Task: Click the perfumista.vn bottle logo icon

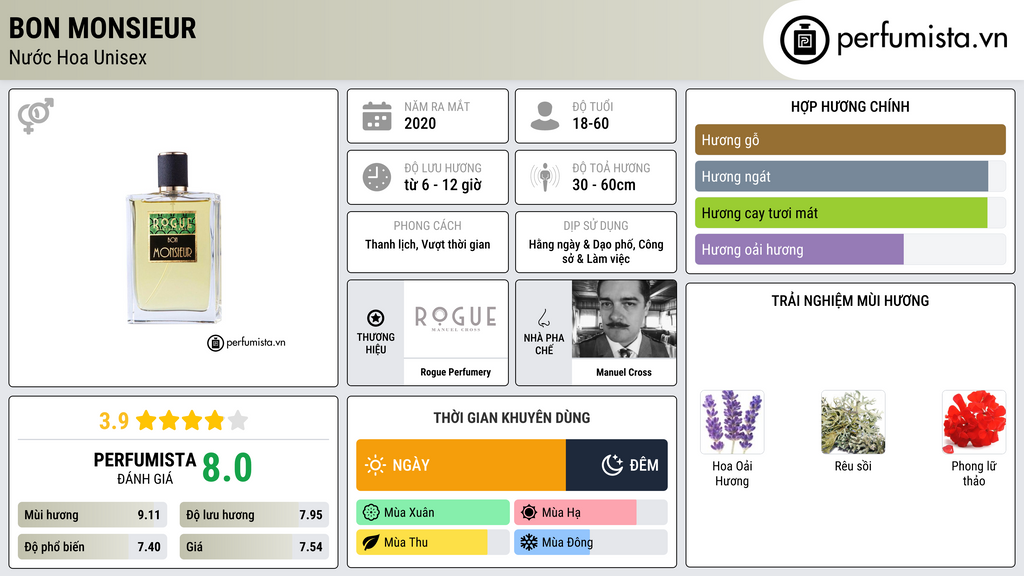Action: pyautogui.click(x=805, y=40)
